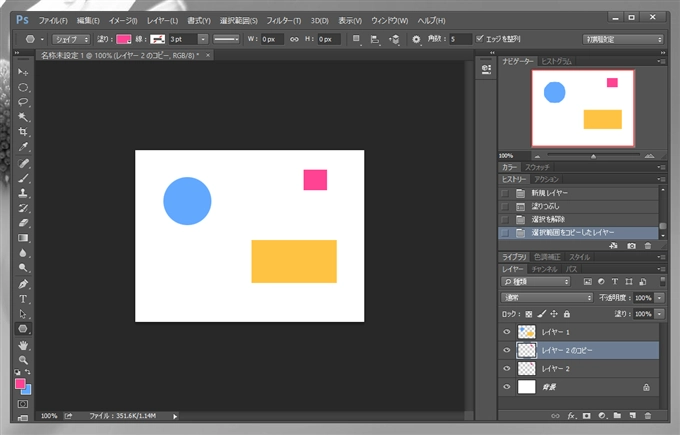Select the Pen tool
Screen dimensions: 680x435
[x=23, y=284]
